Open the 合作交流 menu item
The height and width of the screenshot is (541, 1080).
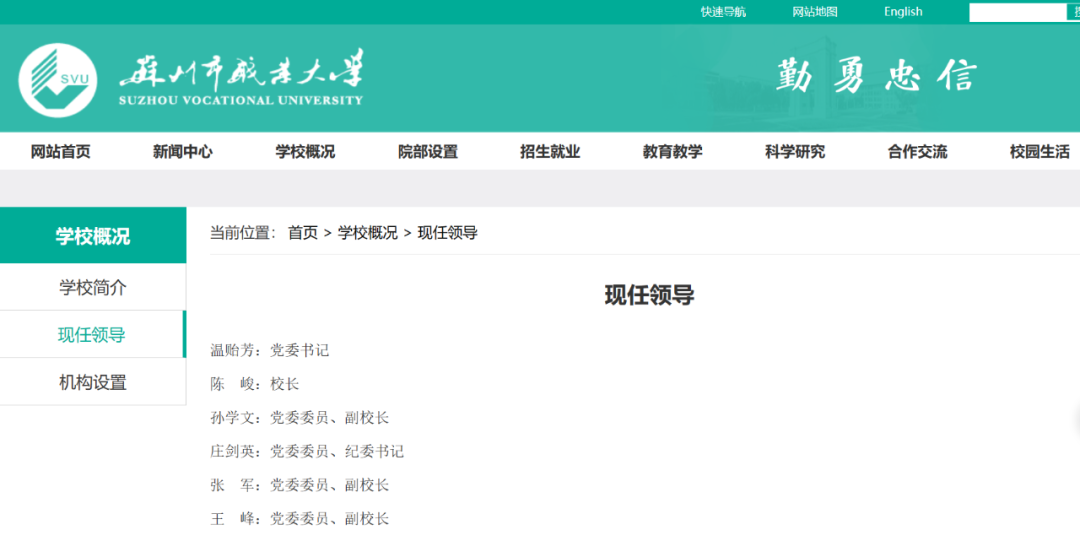[917, 152]
